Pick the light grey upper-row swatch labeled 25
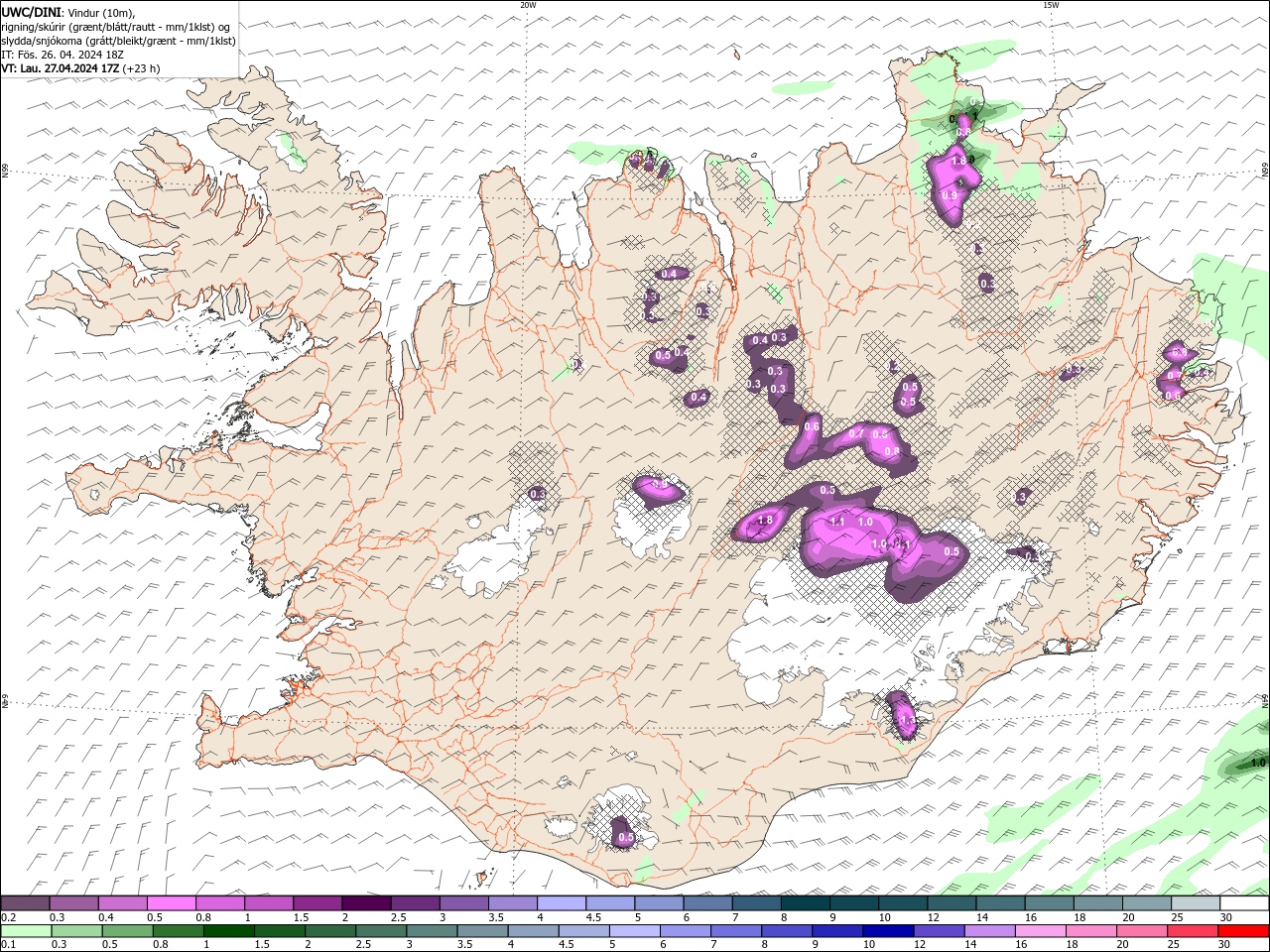The image size is (1270, 952). [x=1195, y=903]
